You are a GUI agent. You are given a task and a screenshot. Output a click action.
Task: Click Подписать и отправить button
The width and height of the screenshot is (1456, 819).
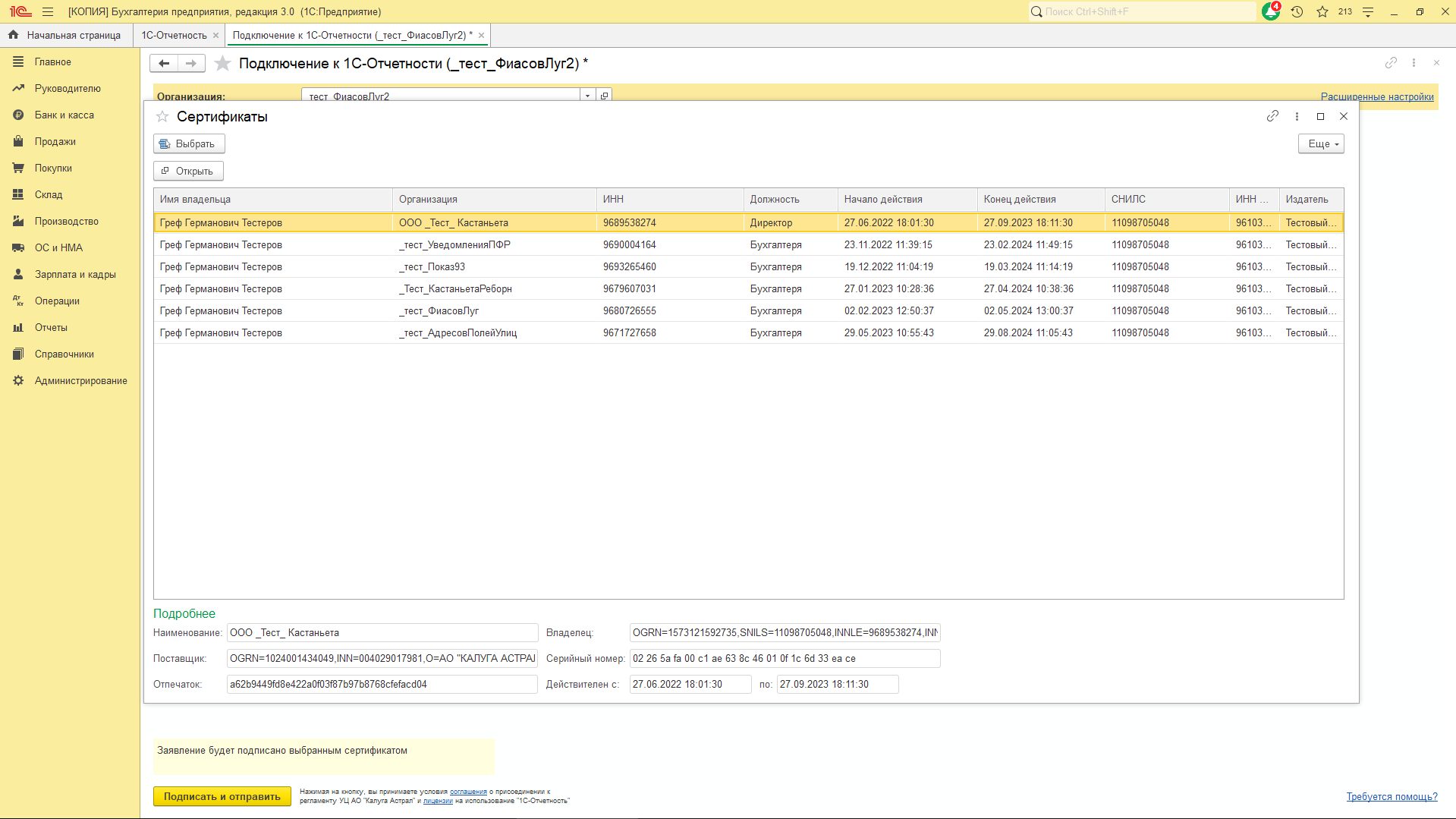tap(222, 796)
